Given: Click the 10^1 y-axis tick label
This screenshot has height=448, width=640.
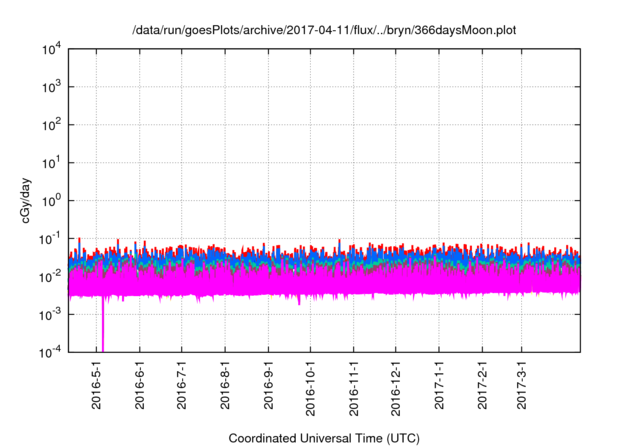Looking at the screenshot, I should pyautogui.click(x=51, y=163).
